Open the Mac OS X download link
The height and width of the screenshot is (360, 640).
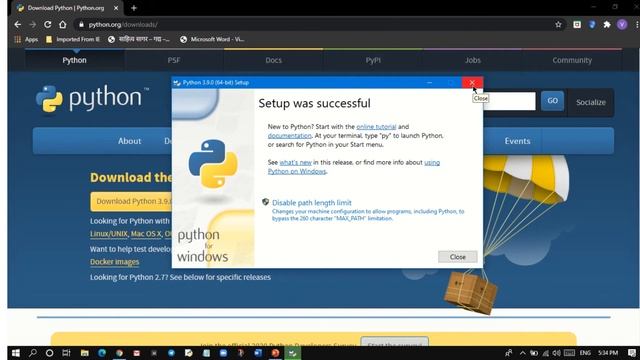click(146, 234)
